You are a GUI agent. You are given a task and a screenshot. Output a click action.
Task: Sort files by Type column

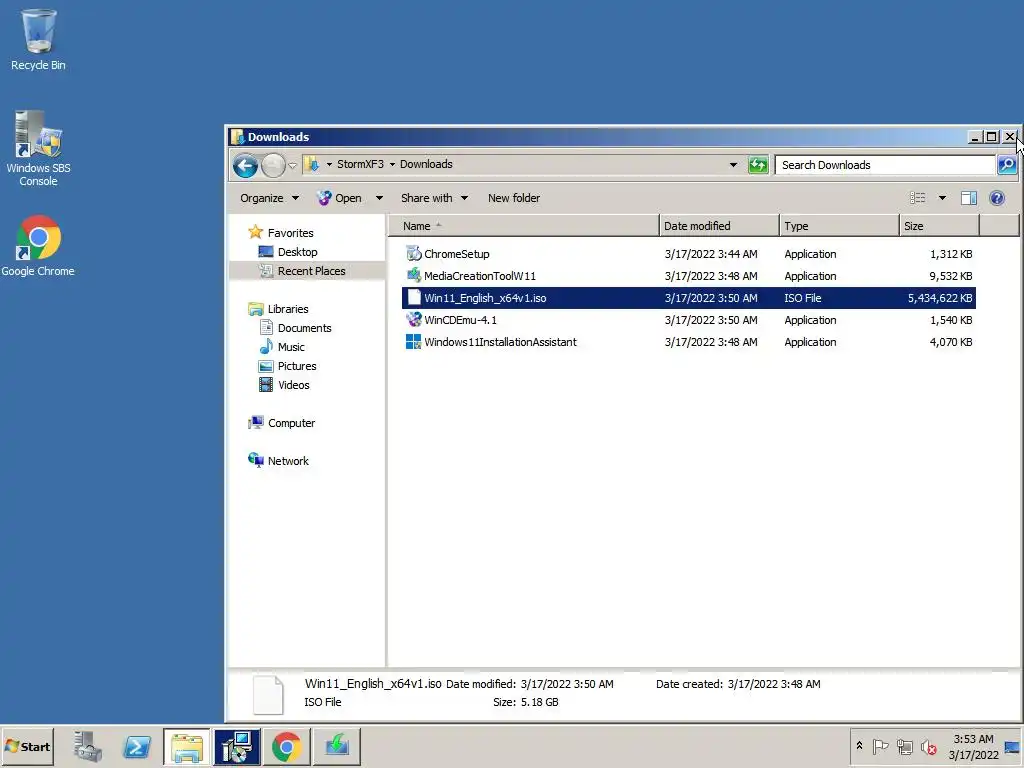pyautogui.click(x=839, y=226)
